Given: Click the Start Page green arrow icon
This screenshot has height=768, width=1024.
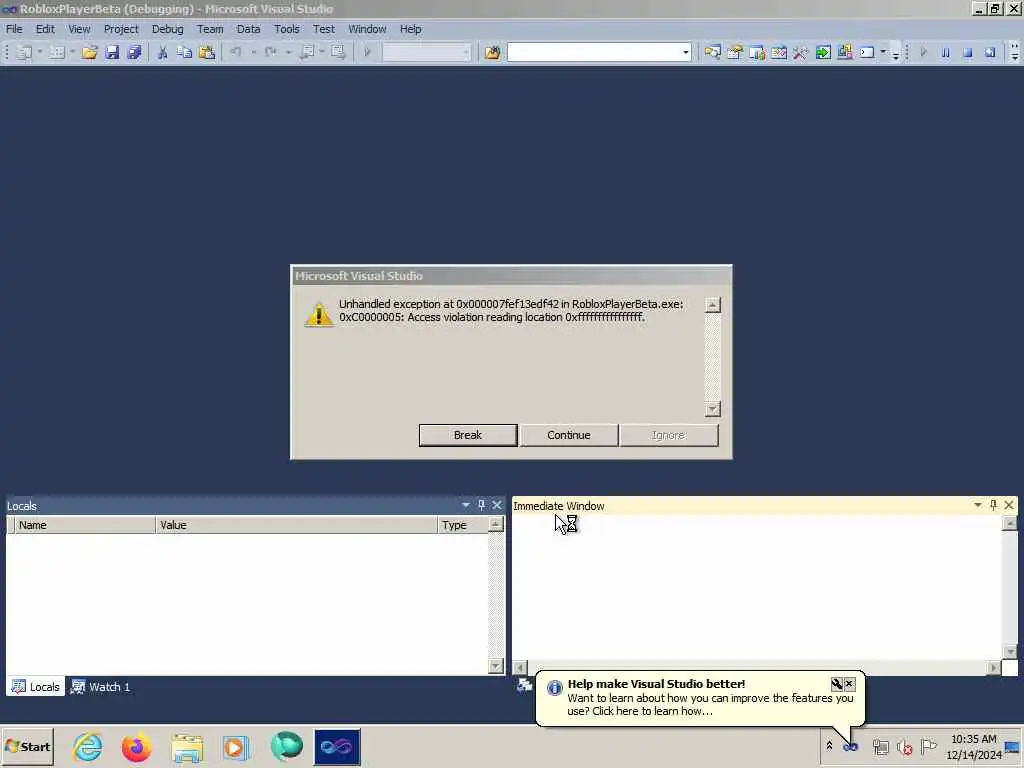Looking at the screenshot, I should tap(823, 52).
